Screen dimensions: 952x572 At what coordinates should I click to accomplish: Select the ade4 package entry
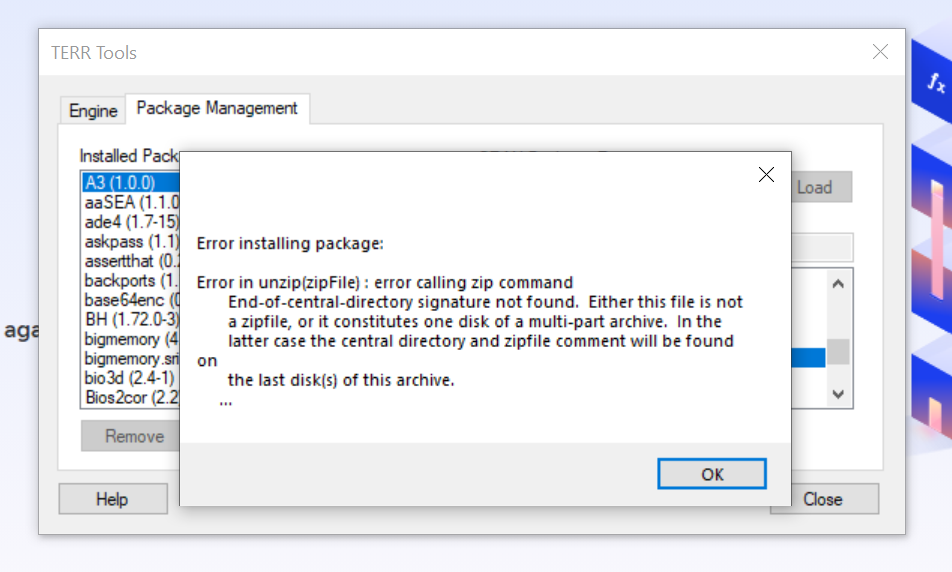131,222
